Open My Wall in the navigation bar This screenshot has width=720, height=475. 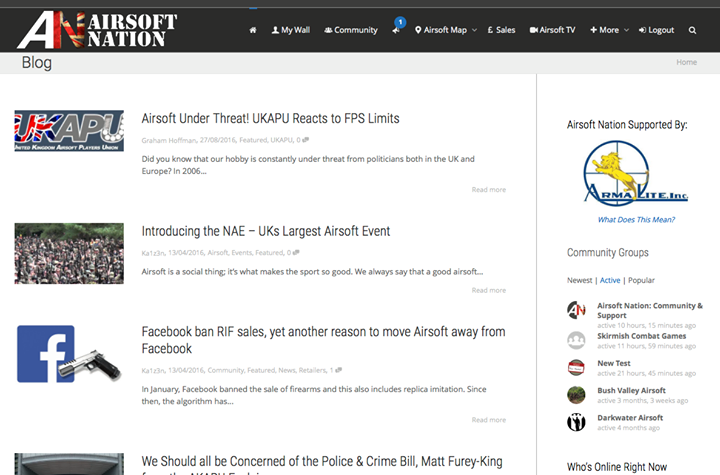click(291, 30)
